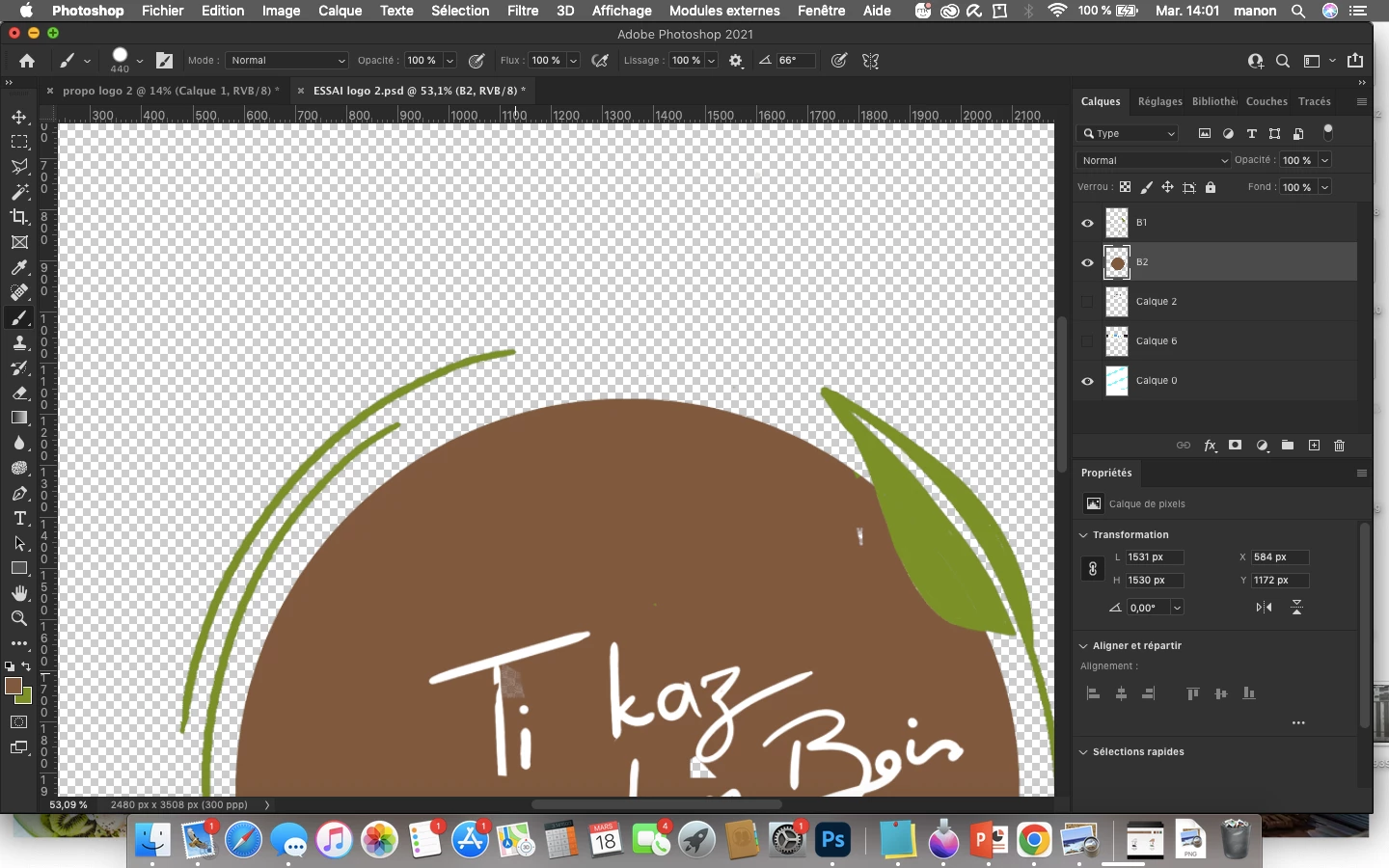Viewport: 1389px width, 868px height.
Task: Select the Magic Wand tool
Action: click(x=19, y=192)
